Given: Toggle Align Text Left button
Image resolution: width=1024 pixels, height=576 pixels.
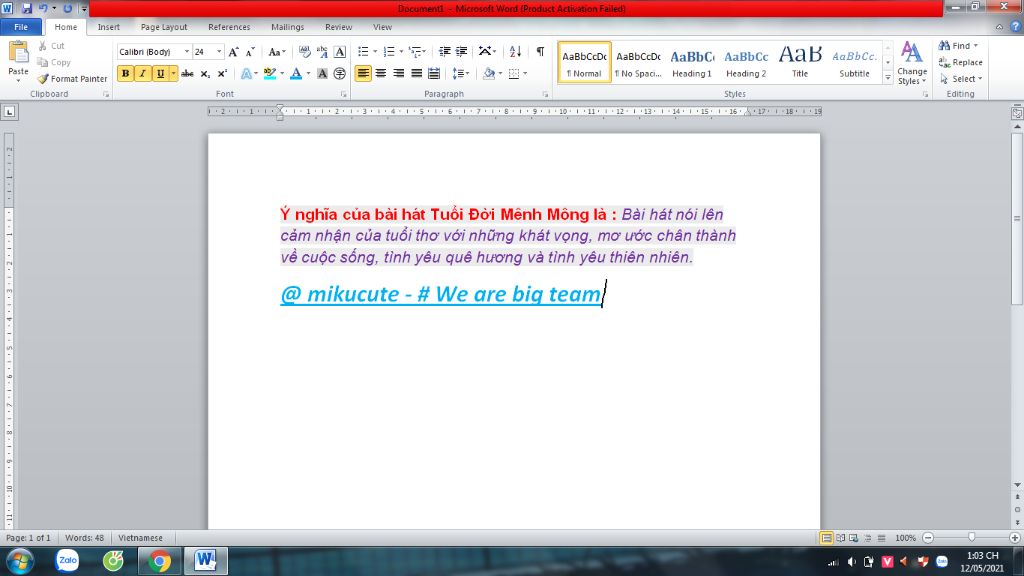Looking at the screenshot, I should (x=363, y=73).
